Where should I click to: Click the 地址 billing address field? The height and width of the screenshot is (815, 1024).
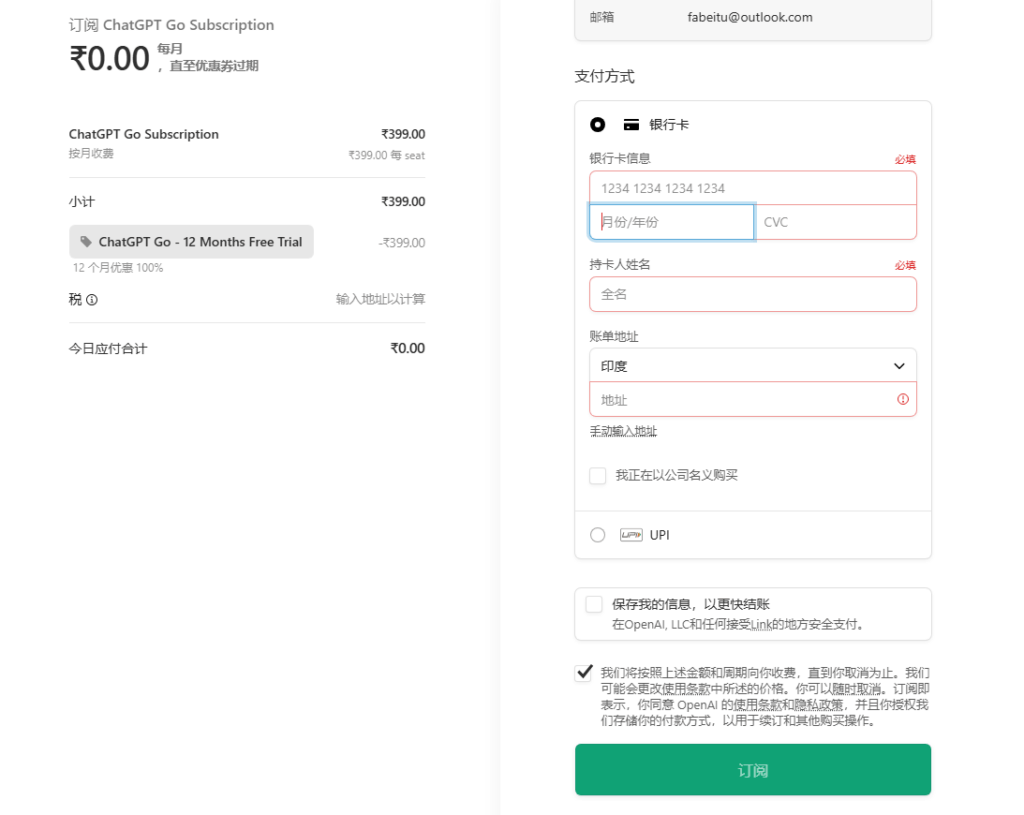[x=740, y=400]
